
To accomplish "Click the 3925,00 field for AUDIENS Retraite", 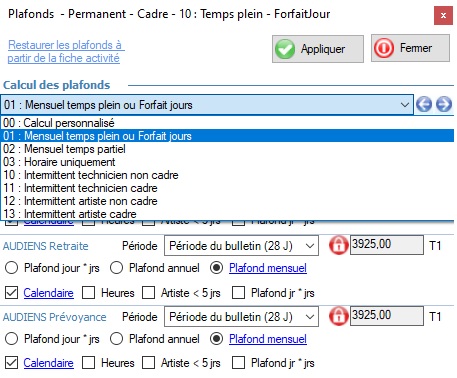I will click(x=387, y=245).
